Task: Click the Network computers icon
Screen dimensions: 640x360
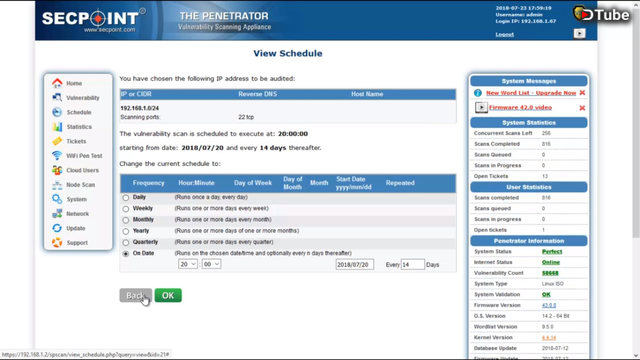Action: point(57,213)
